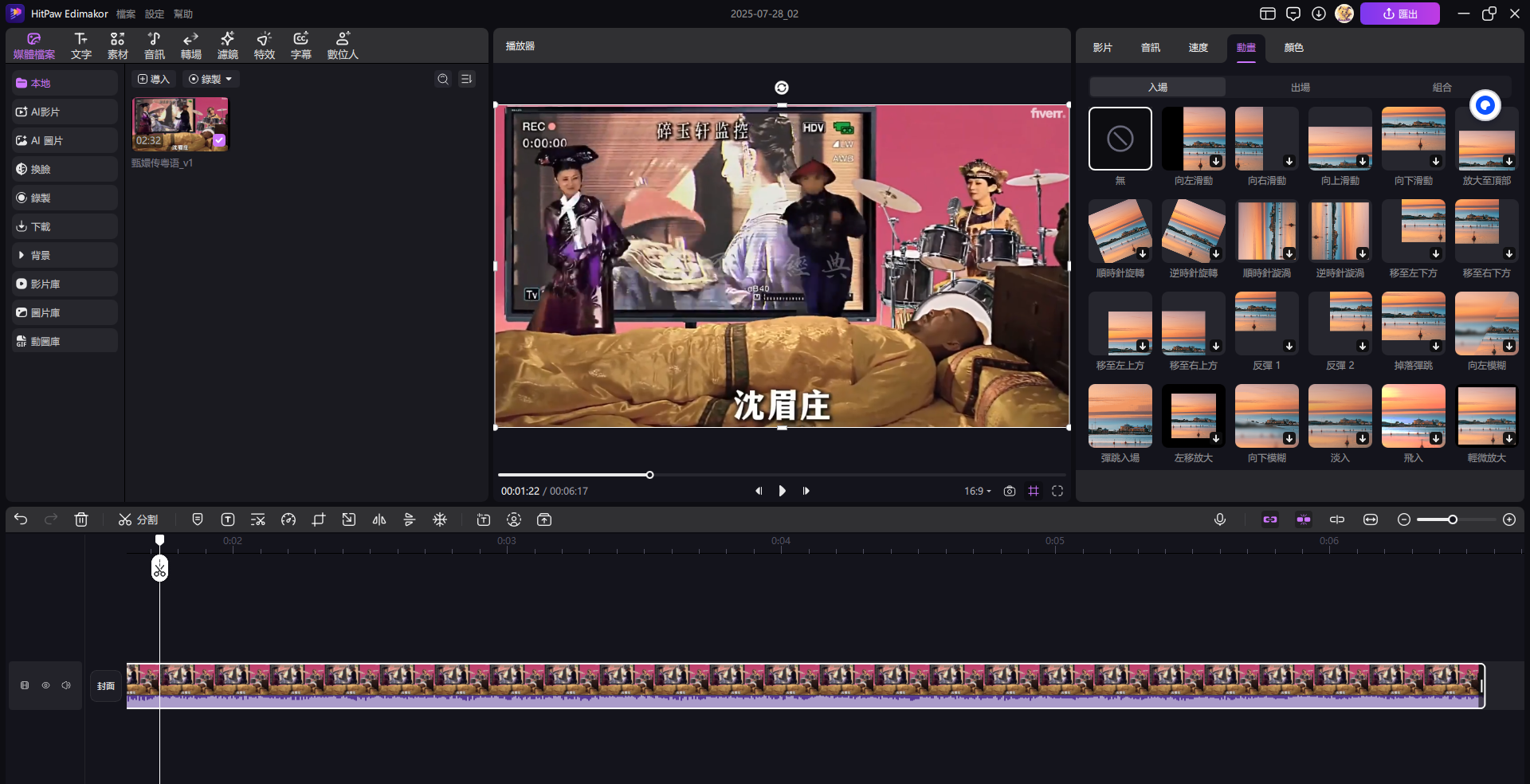
Task: Expand the 背景 sidebar item
Action: click(x=65, y=255)
